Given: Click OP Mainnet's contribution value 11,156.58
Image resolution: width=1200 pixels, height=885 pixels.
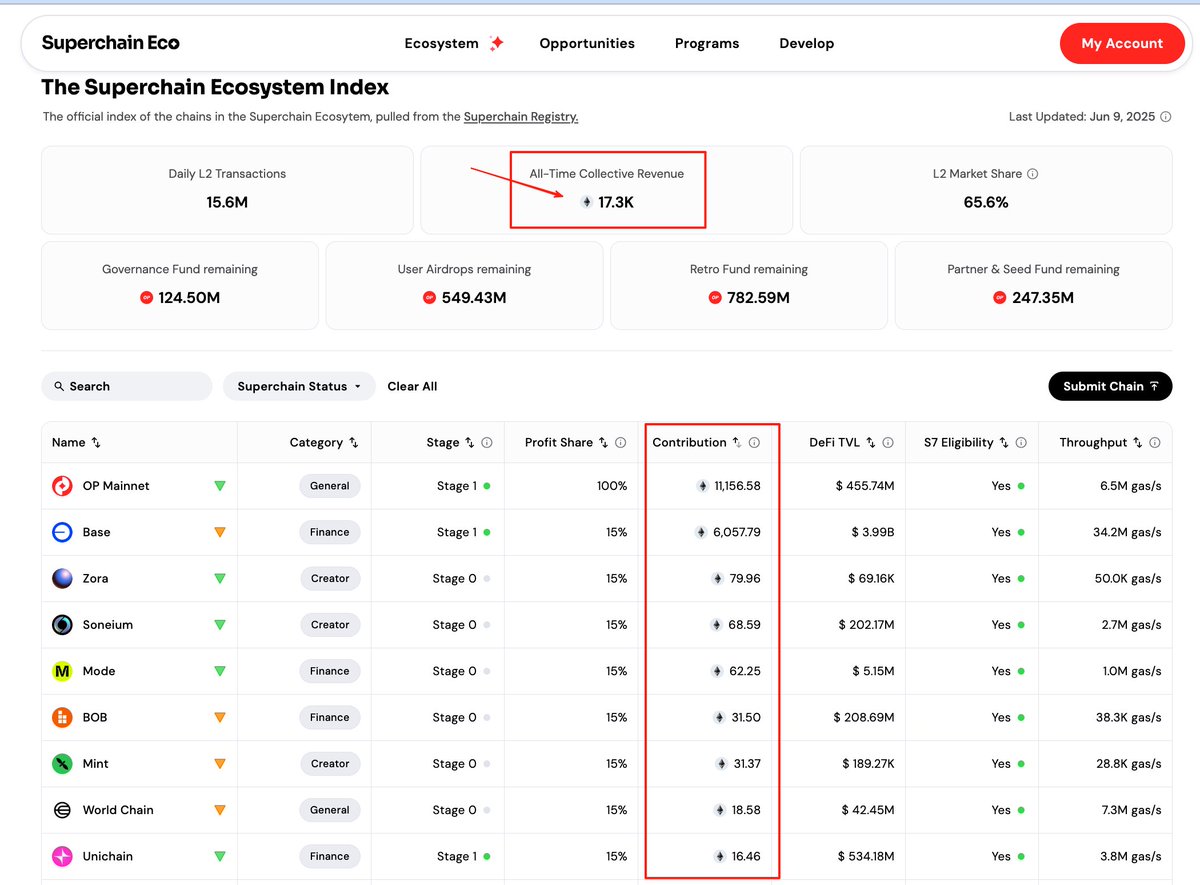Looking at the screenshot, I should click(737, 486).
